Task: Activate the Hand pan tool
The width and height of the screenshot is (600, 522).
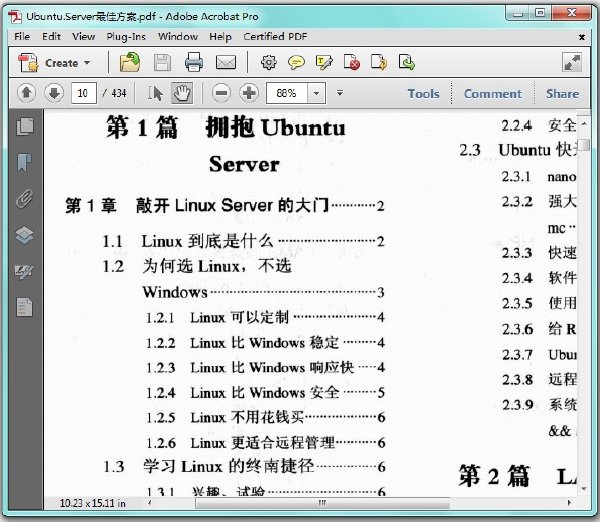Action: (182, 93)
